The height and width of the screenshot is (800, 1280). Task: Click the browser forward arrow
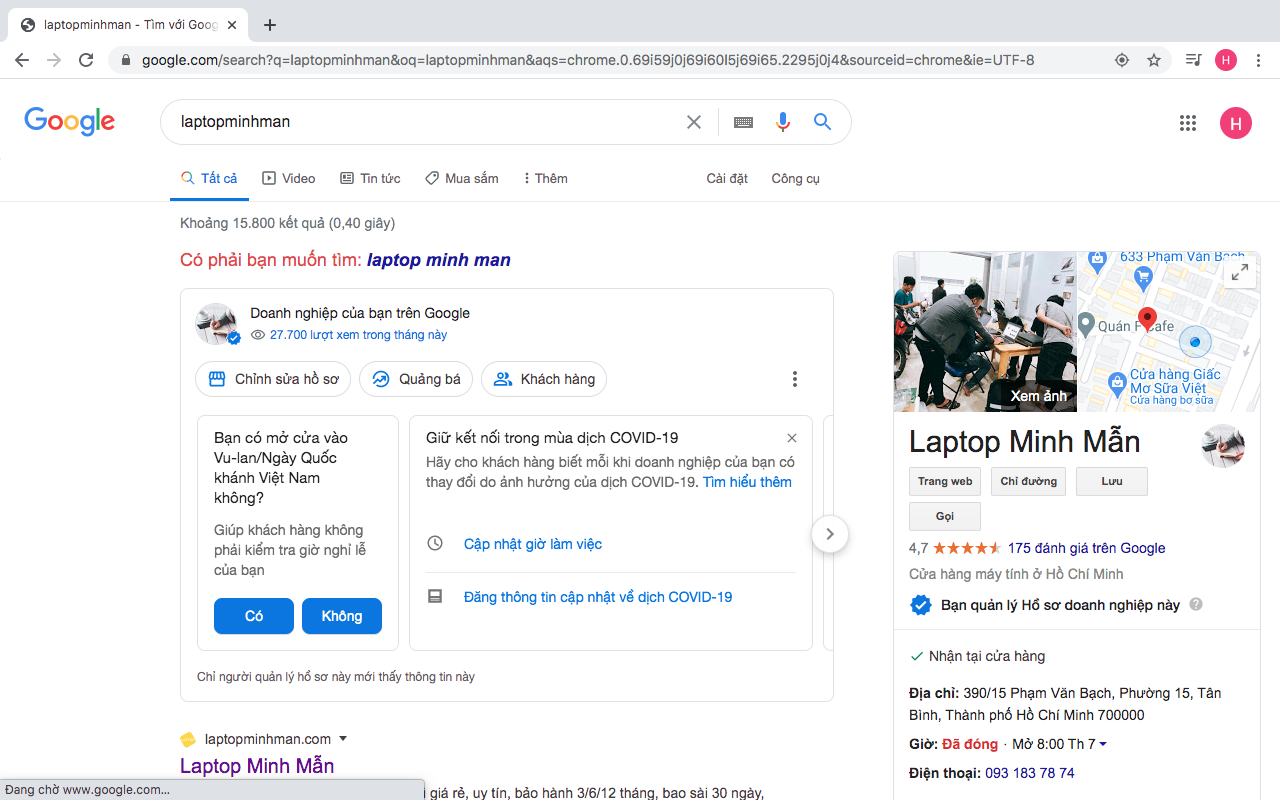(54, 60)
